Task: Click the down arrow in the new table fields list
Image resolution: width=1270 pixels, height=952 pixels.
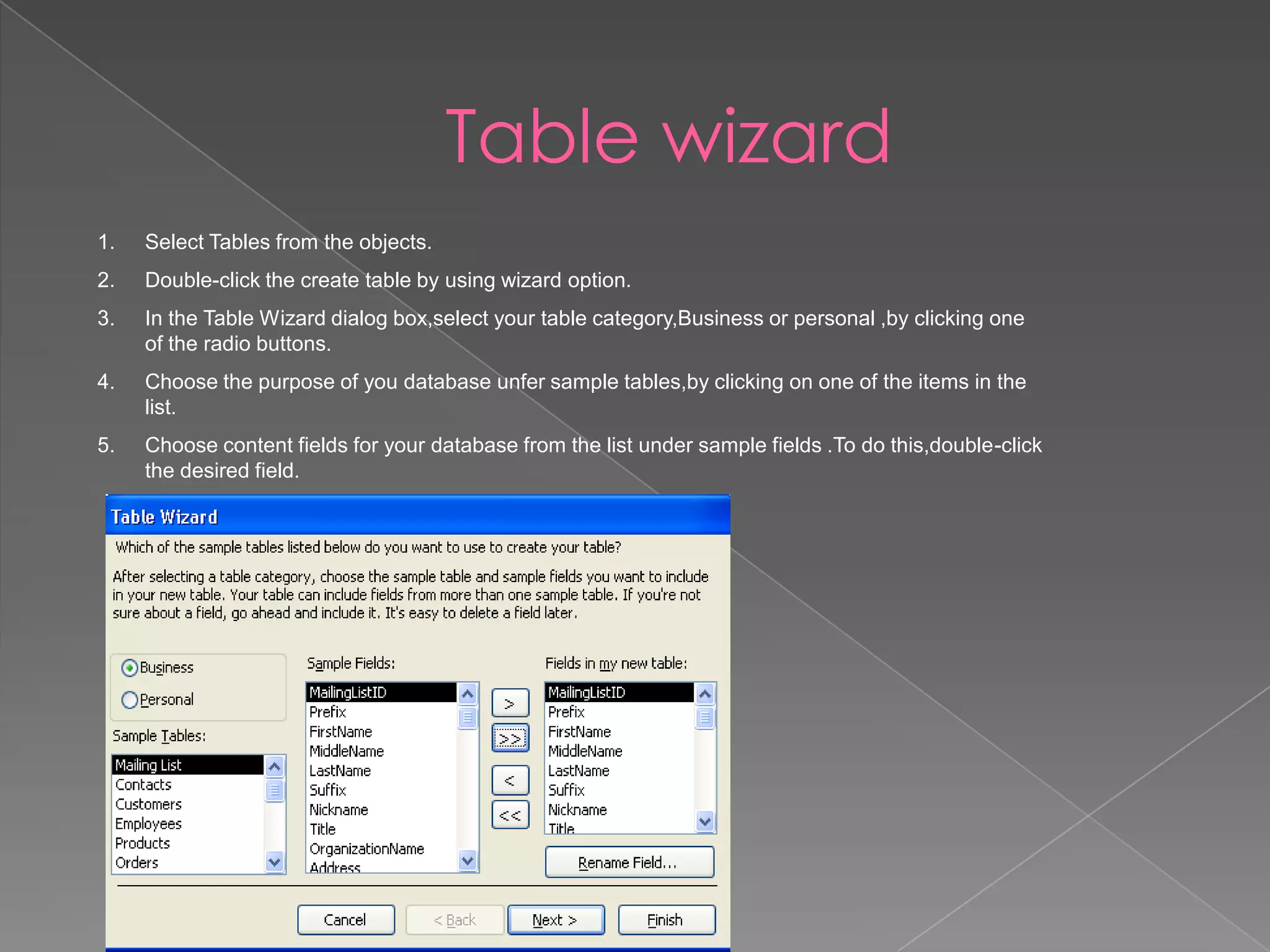Action: click(x=705, y=821)
